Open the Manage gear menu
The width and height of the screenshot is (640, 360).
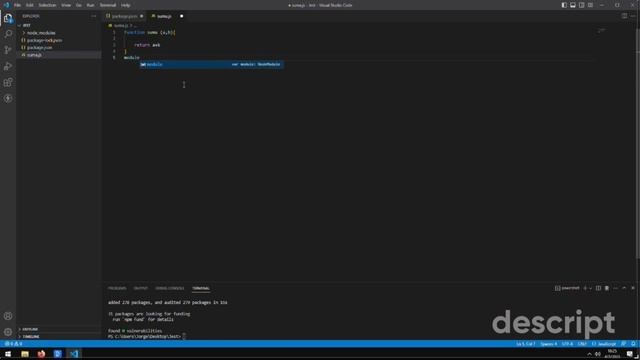click(x=8, y=332)
